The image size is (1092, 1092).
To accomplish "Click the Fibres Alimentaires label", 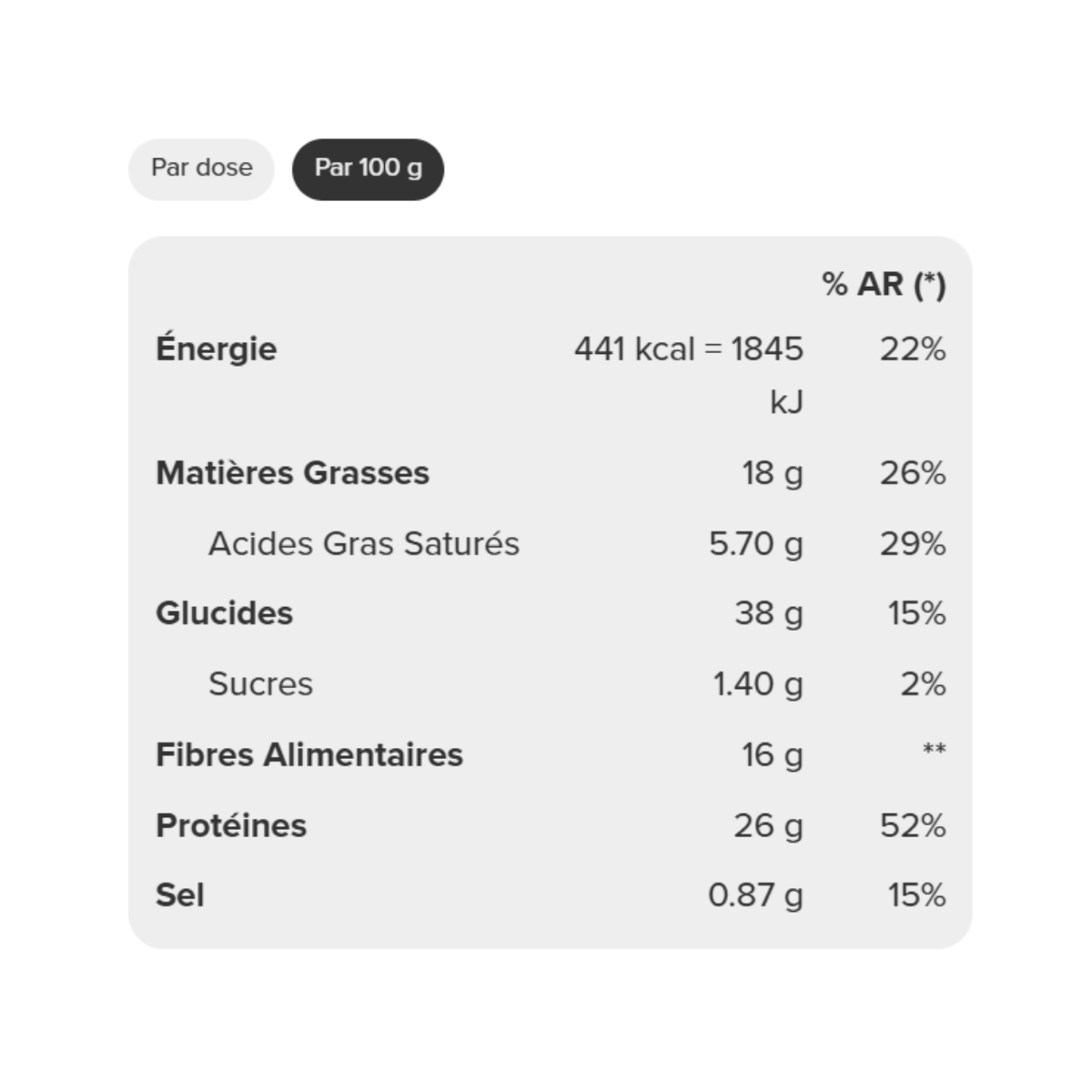I will pos(309,755).
